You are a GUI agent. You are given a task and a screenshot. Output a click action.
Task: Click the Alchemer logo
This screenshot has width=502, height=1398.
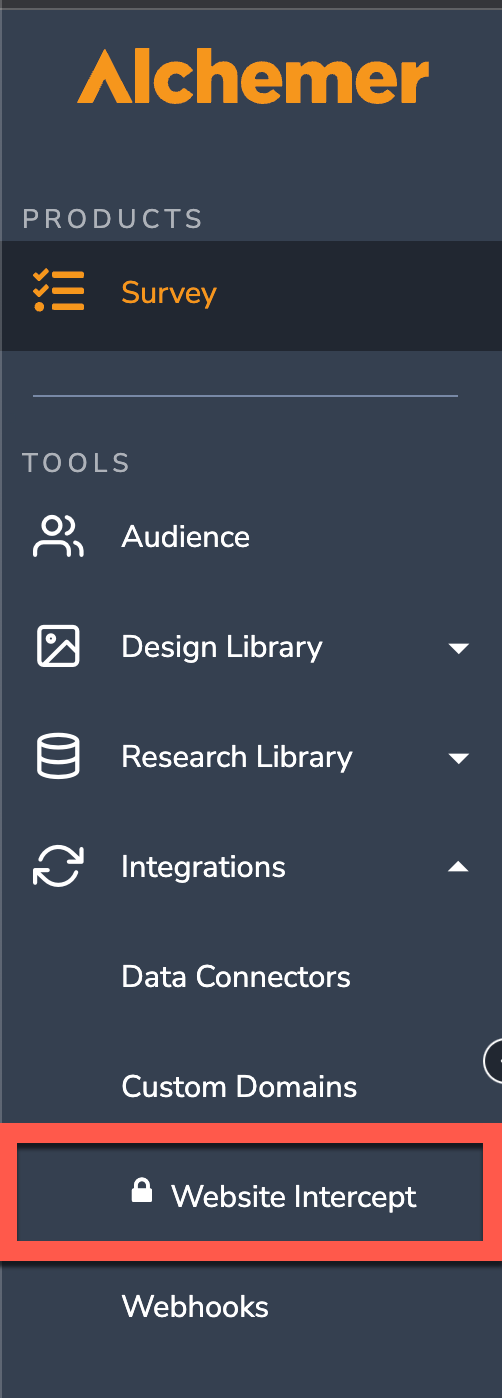click(253, 77)
